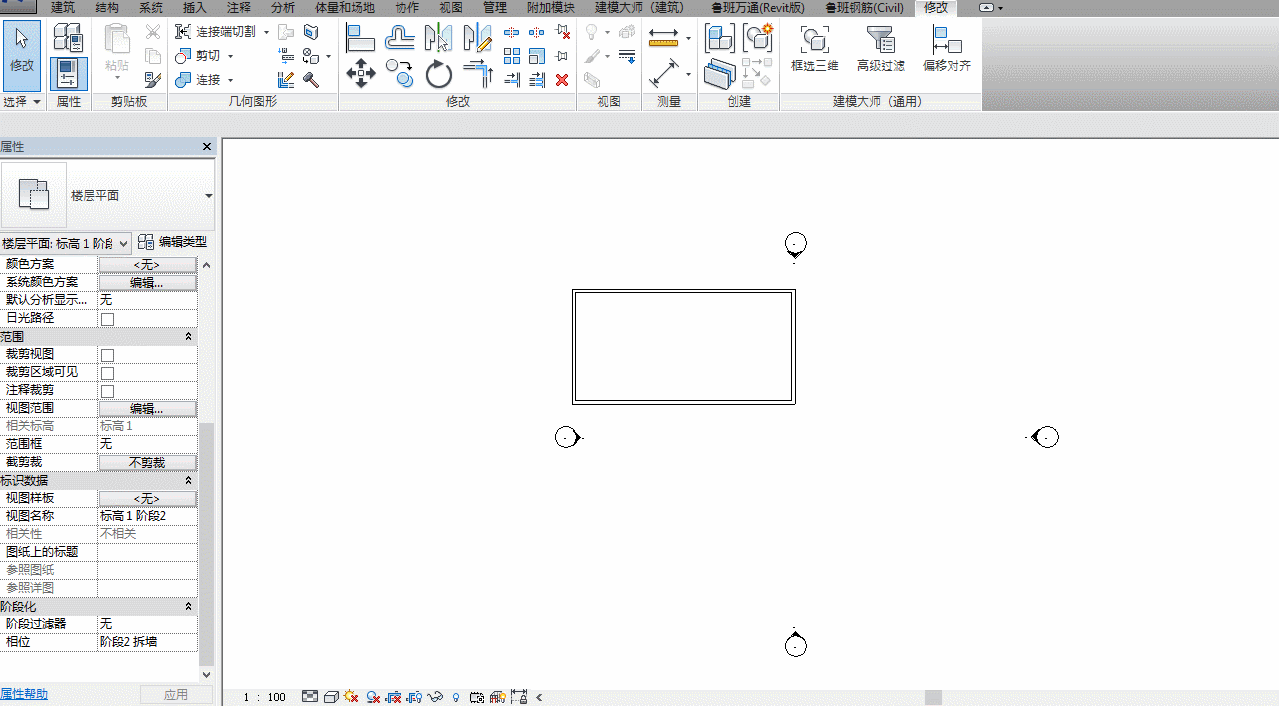The height and width of the screenshot is (706, 1279).
Task: Collapse the 标识数据 section
Action: [x=188, y=480]
